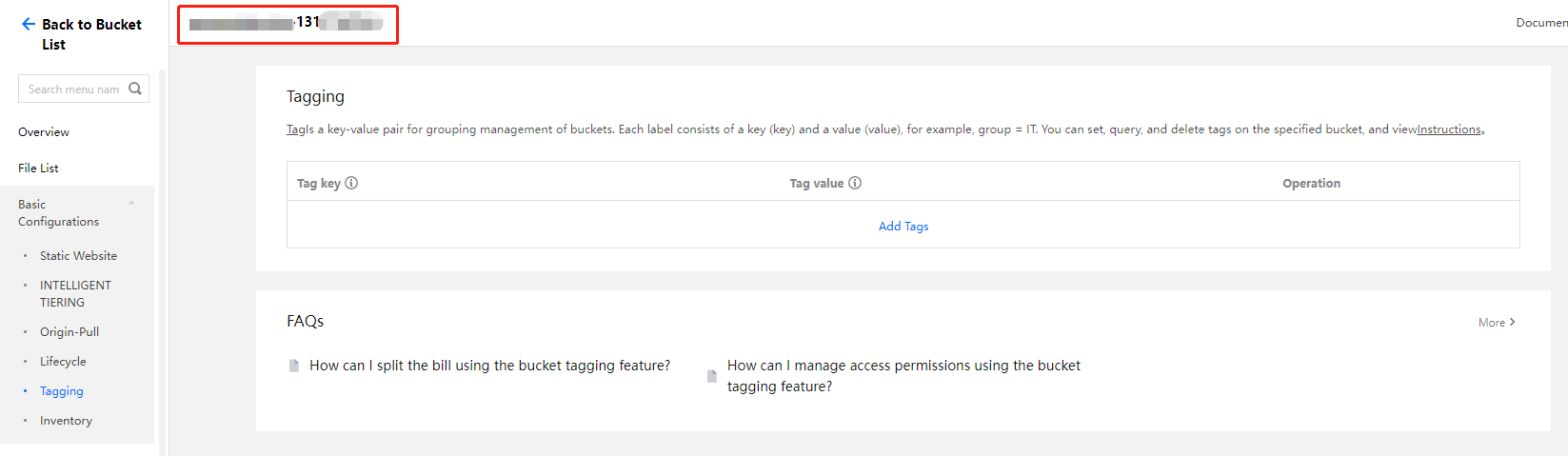The height and width of the screenshot is (456, 1568).
Task: Focus the Search menu name field
Action: point(73,89)
